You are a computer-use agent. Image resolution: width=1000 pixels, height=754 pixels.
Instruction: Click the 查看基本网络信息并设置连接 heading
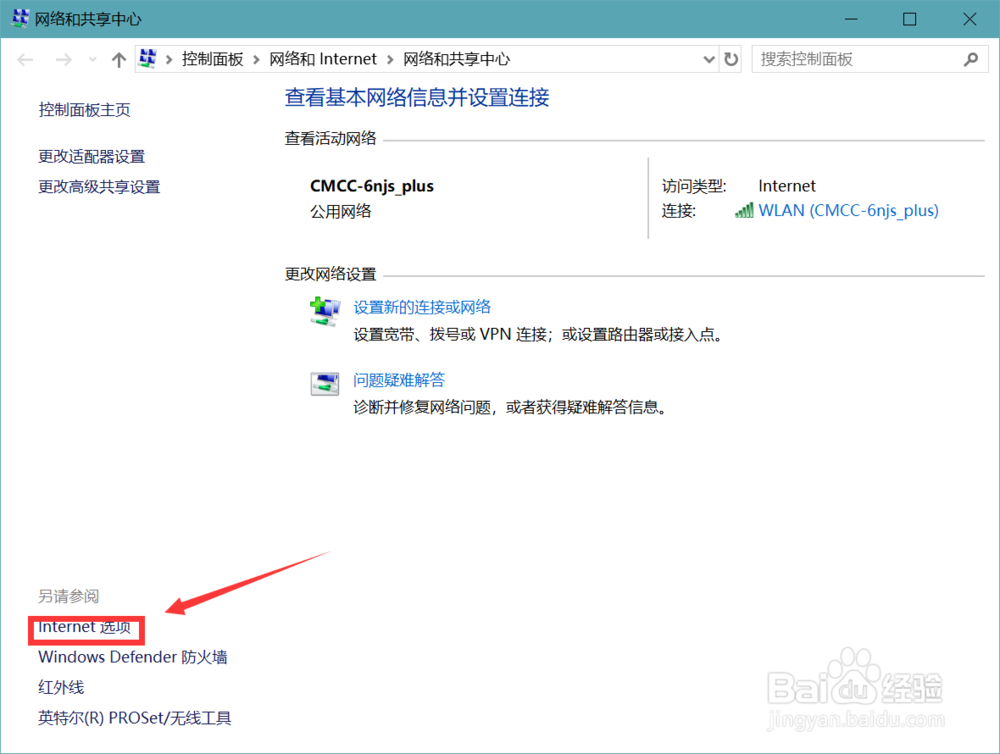tap(417, 98)
